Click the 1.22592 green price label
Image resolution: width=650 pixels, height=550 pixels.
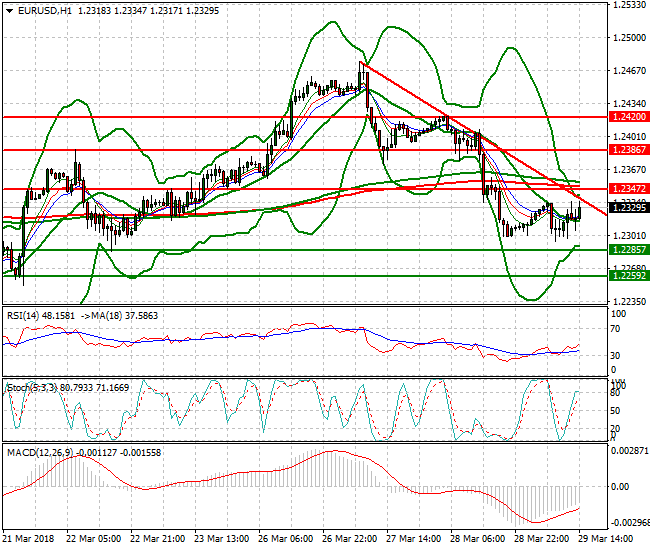point(629,276)
